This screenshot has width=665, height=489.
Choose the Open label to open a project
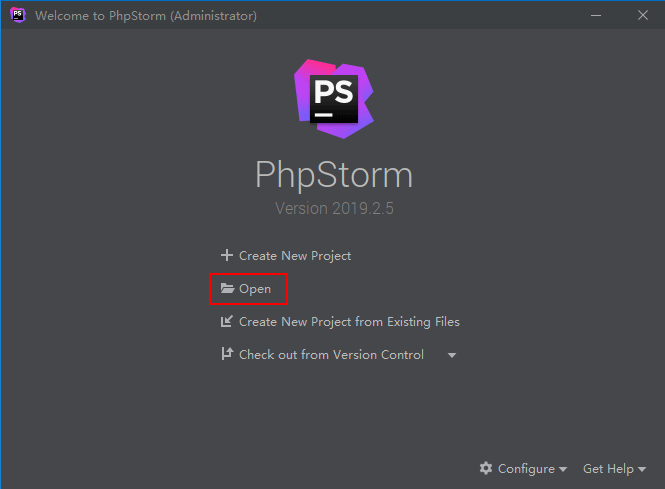(255, 289)
